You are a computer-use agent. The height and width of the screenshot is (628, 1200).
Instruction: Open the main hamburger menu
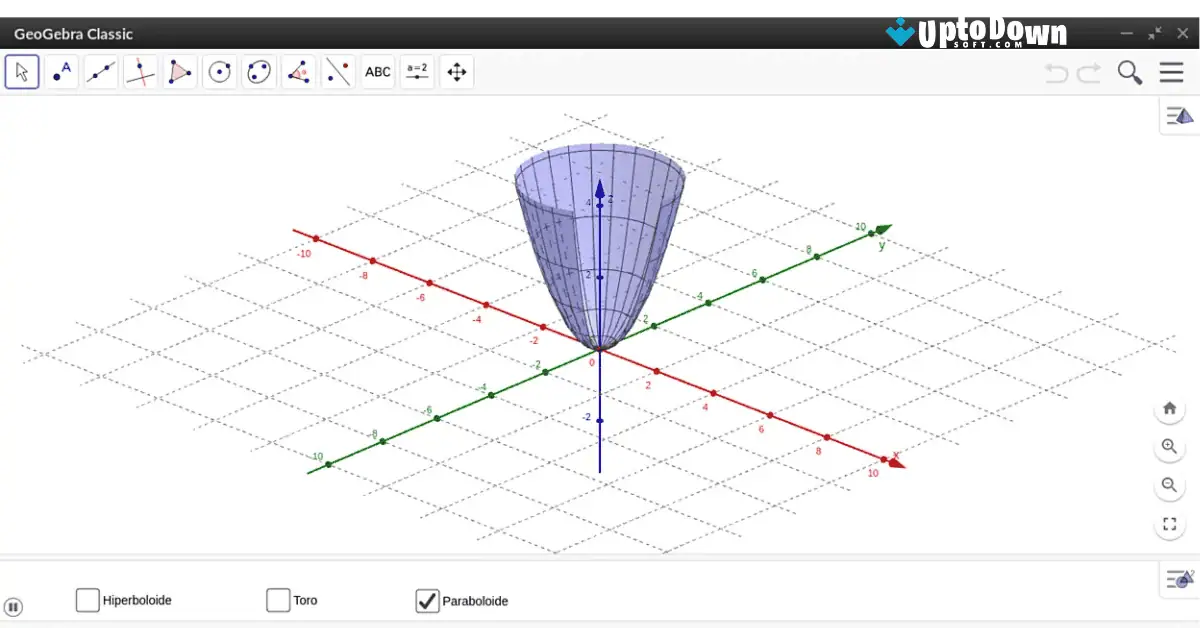(1168, 72)
